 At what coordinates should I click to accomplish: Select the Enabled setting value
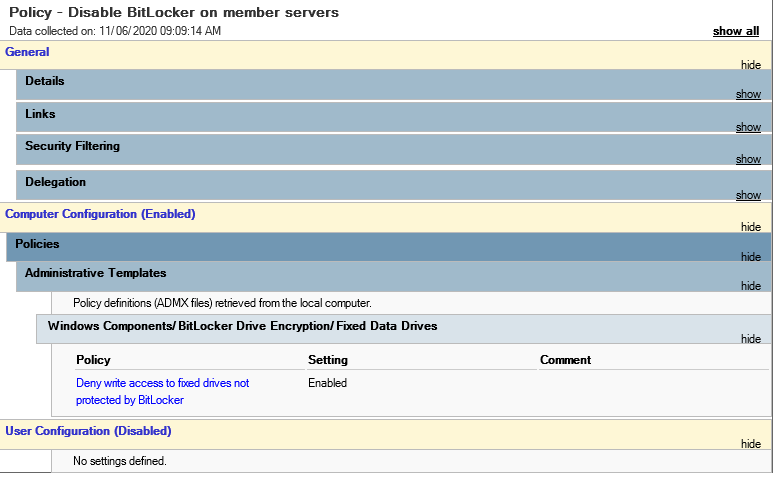click(327, 383)
